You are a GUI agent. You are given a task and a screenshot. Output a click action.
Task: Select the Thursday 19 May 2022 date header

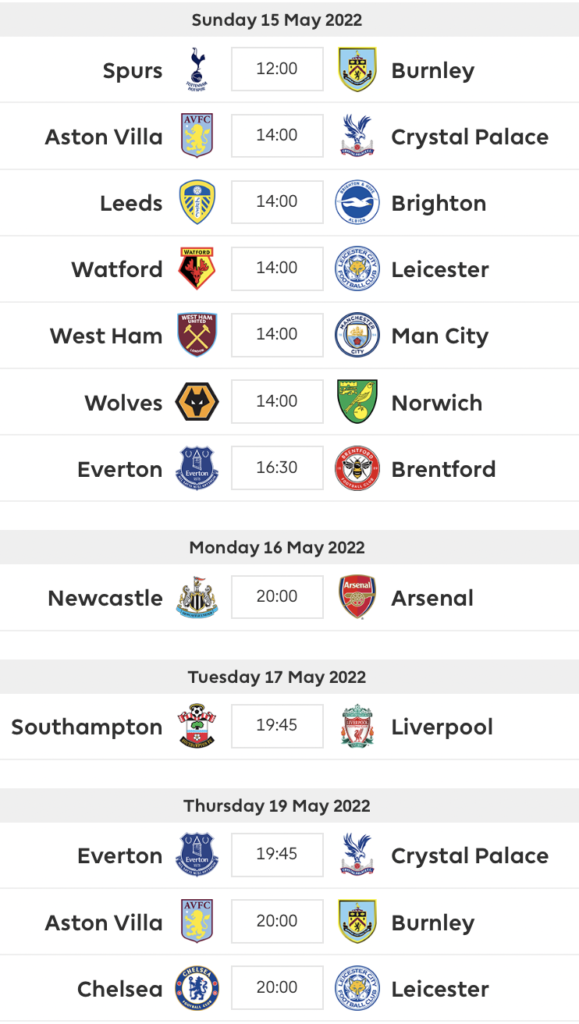coord(277,805)
